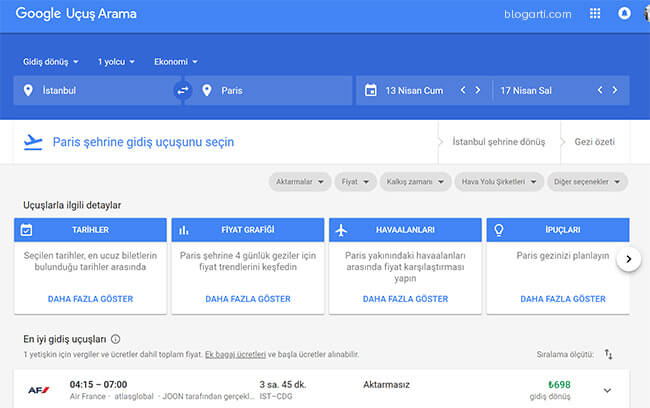Viewport: 650px width, 408px height.
Task: Open the HAVAALANLARI airplane card
Action: point(405,266)
